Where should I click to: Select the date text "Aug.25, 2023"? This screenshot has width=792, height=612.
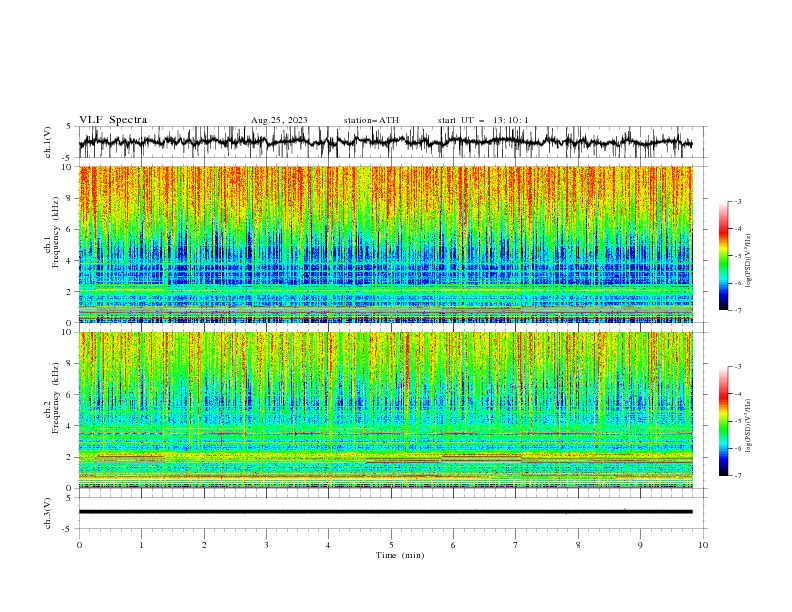coord(279,120)
